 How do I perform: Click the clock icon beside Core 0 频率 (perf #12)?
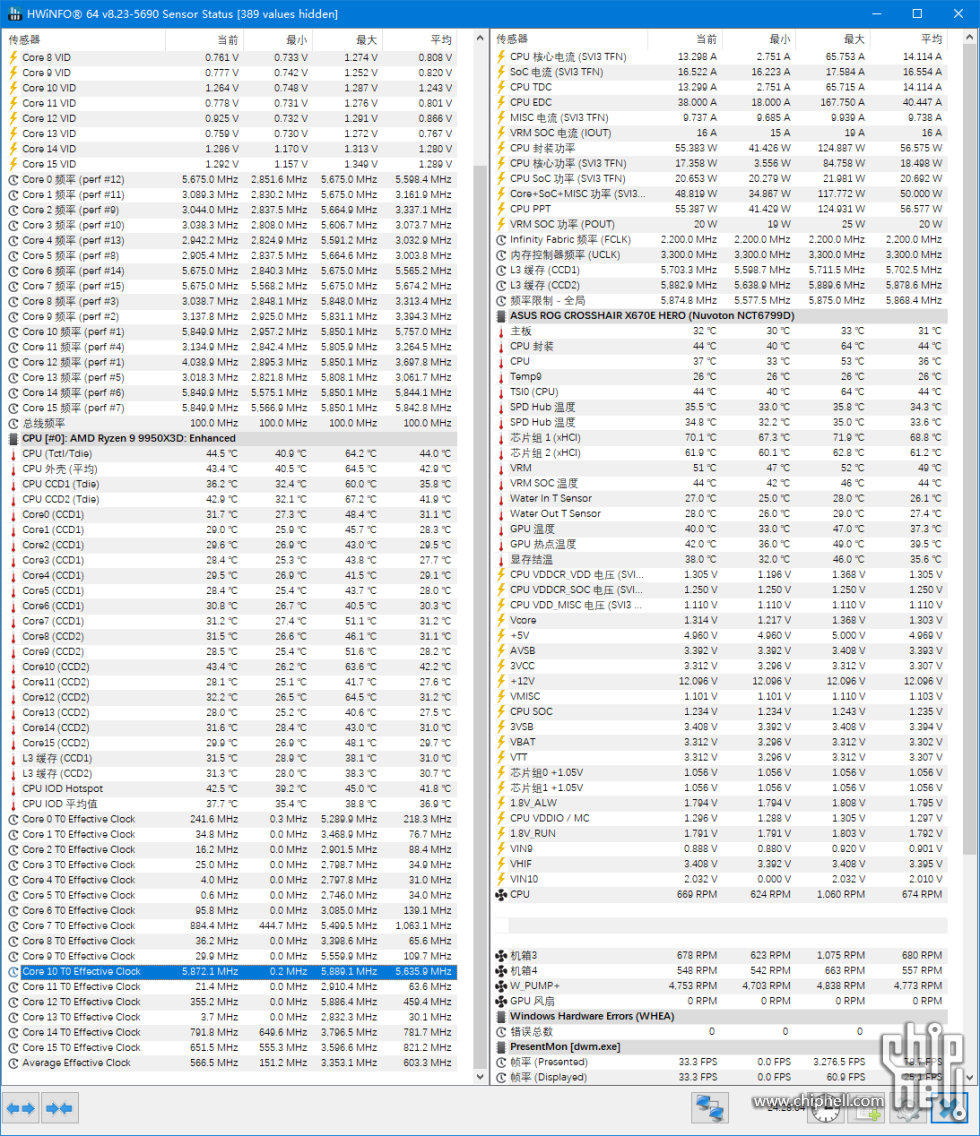pos(13,179)
